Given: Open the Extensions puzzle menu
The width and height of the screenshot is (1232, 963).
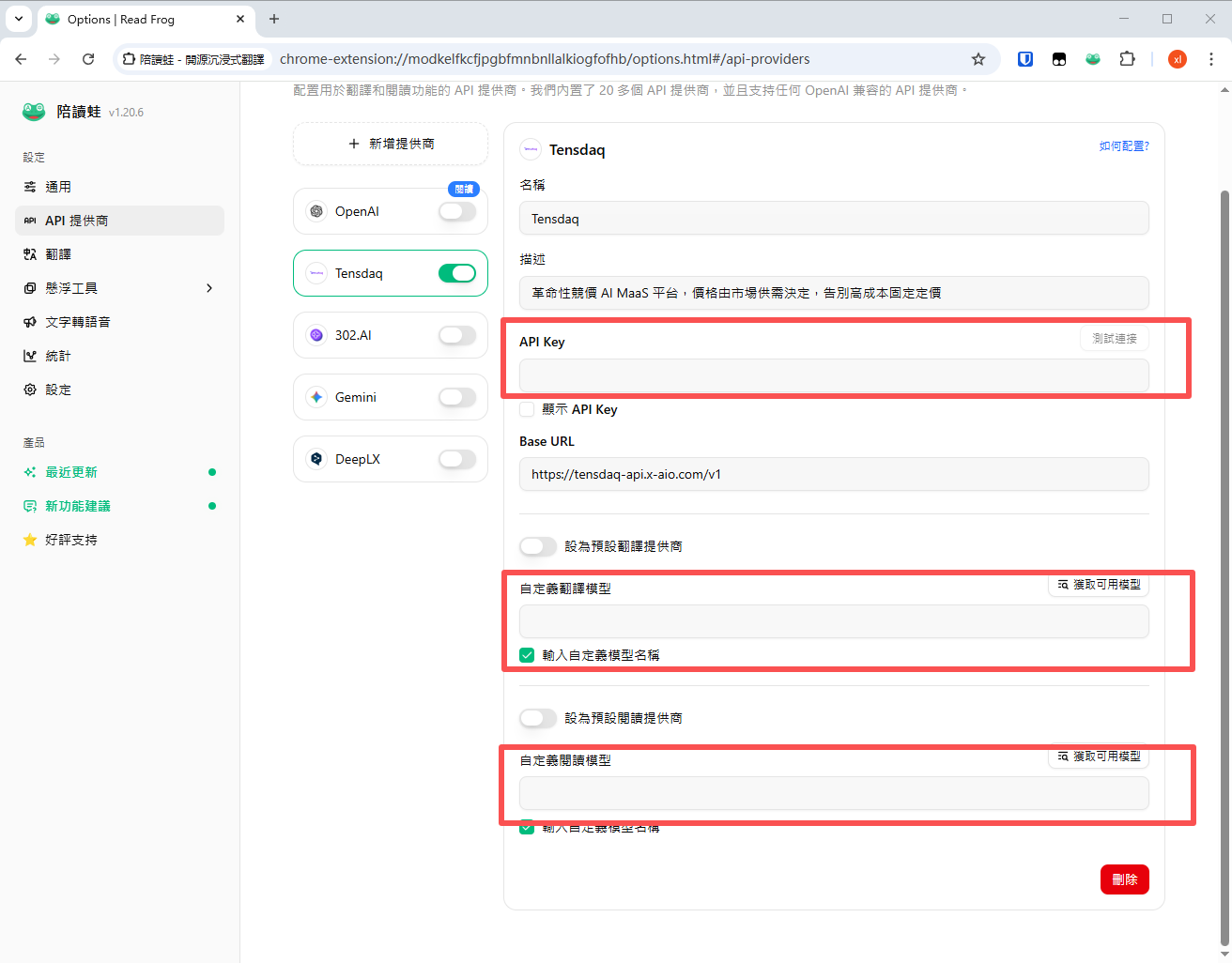Looking at the screenshot, I should pyautogui.click(x=1127, y=59).
